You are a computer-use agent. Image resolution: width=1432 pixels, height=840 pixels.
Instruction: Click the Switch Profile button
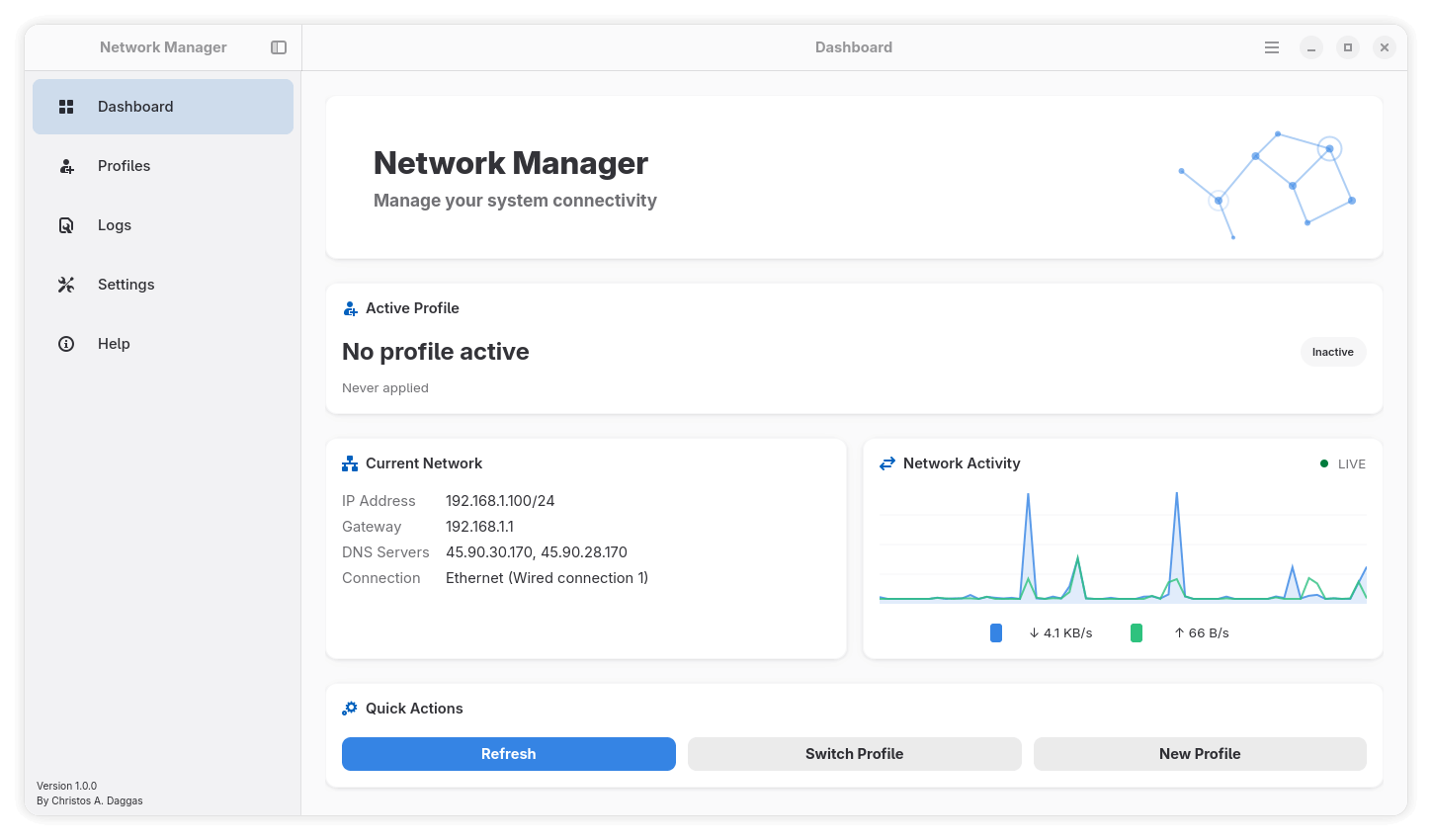coord(854,754)
